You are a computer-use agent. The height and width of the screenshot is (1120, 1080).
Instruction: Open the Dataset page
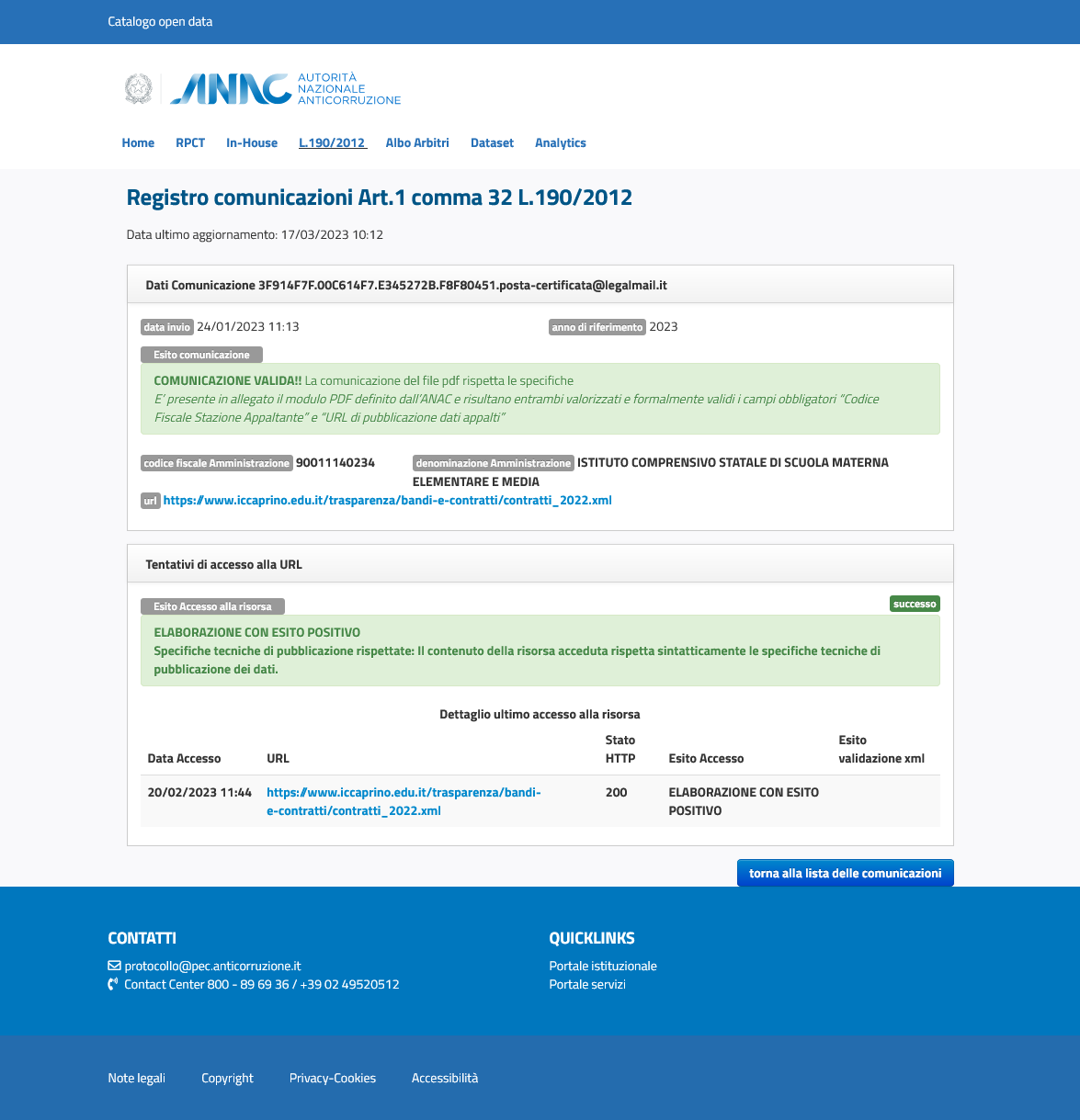492,142
